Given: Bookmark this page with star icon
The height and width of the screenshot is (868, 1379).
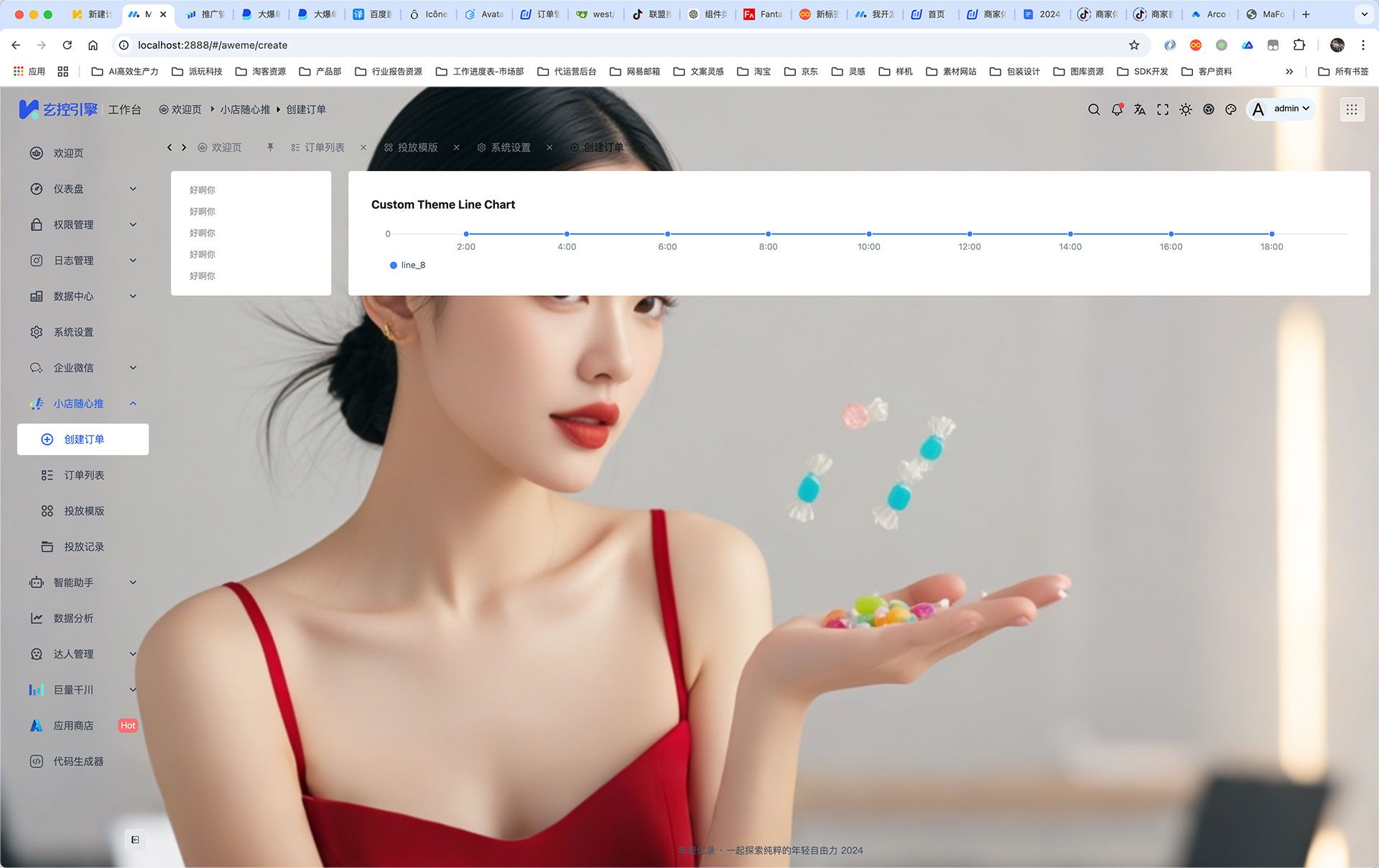Looking at the screenshot, I should tap(1134, 45).
